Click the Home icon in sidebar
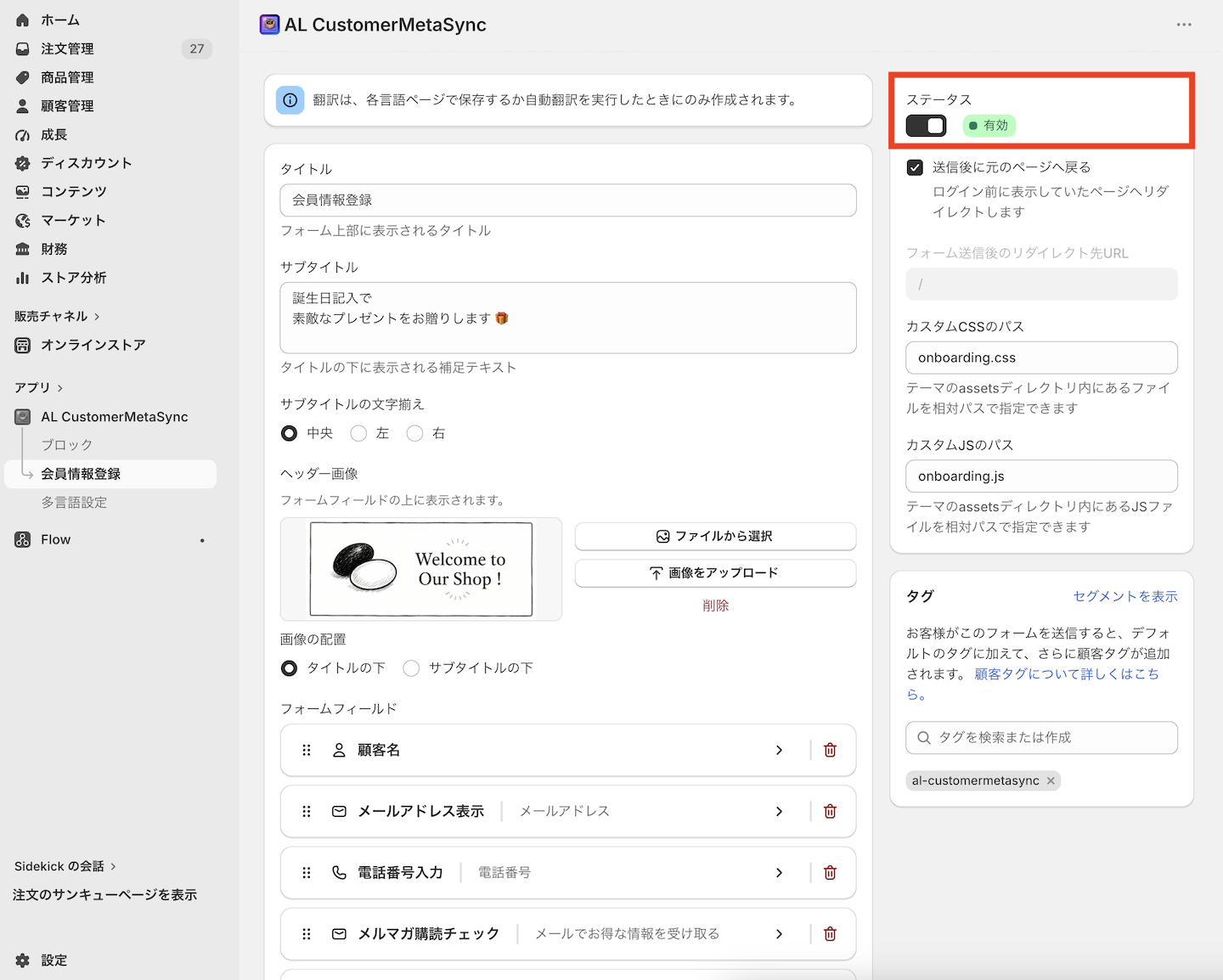Image resolution: width=1223 pixels, height=980 pixels. 23,20
